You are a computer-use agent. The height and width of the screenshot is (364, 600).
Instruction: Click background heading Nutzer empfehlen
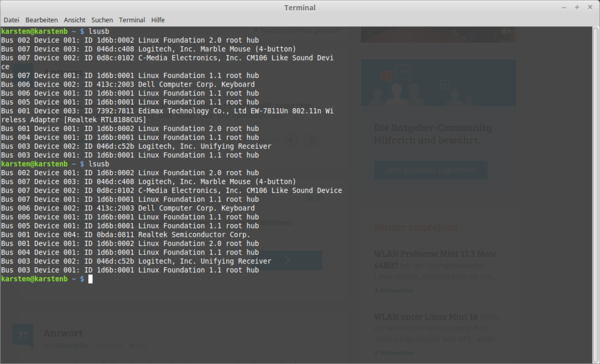[416, 227]
